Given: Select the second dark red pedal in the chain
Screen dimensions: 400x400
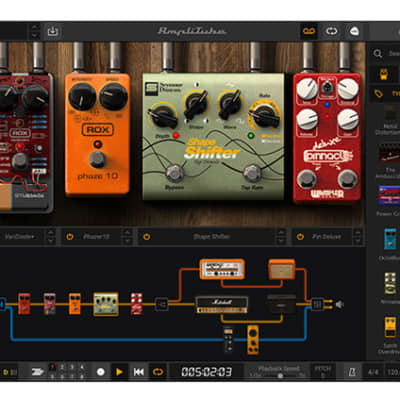Looking at the screenshot, I should coord(50,303).
